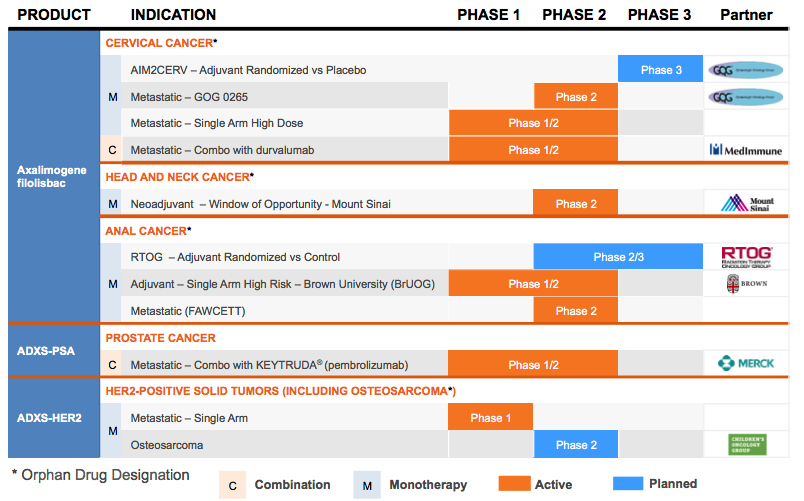Click the PHASE 1 column header

click(489, 15)
